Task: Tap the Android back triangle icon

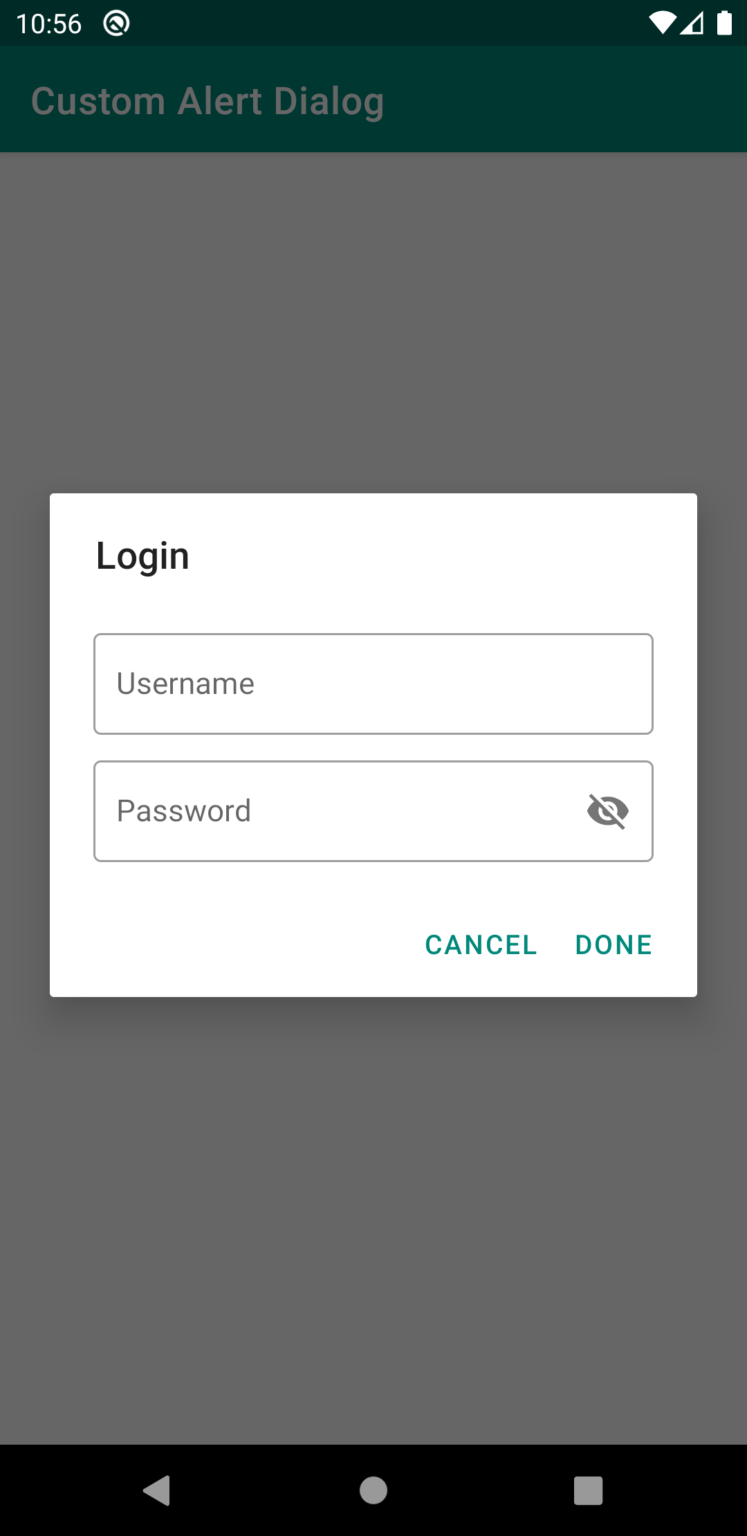Action: 157,1490
